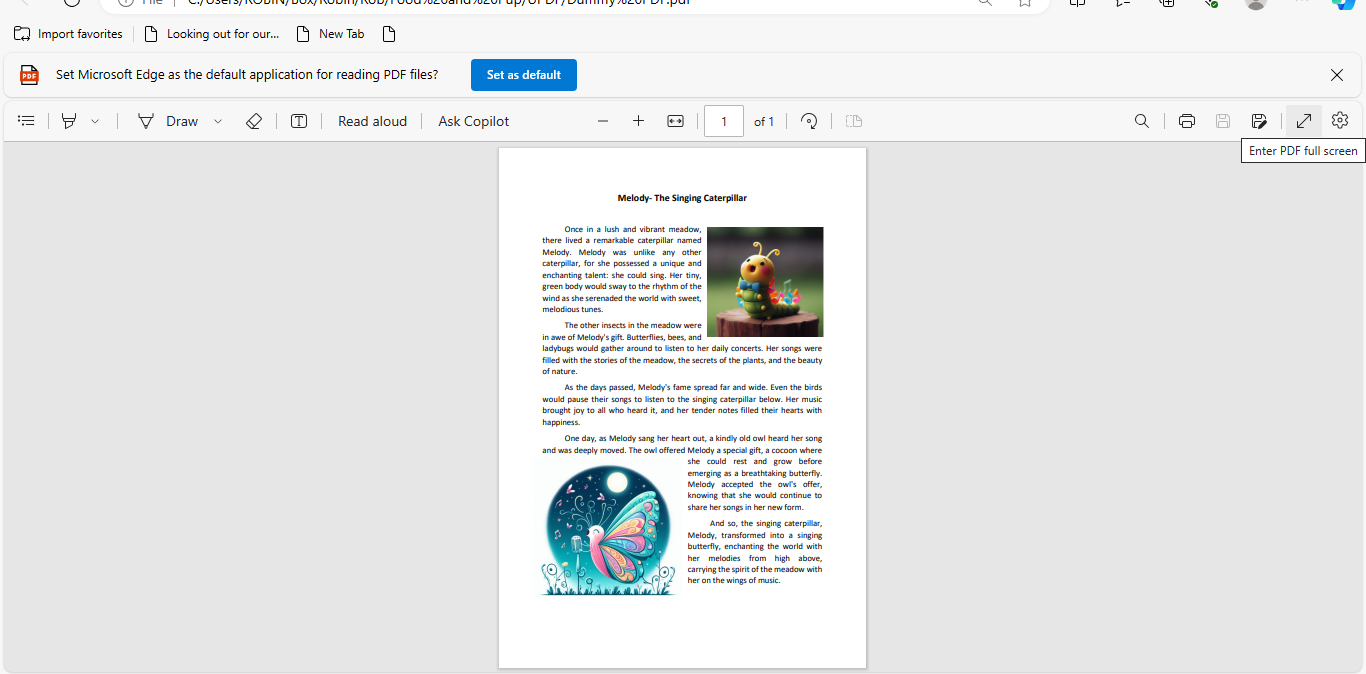Open Import favorites bookmark

click(68, 34)
